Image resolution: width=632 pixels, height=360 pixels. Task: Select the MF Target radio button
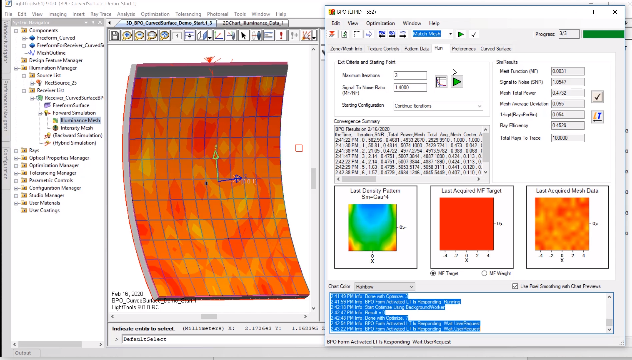click(x=433, y=273)
